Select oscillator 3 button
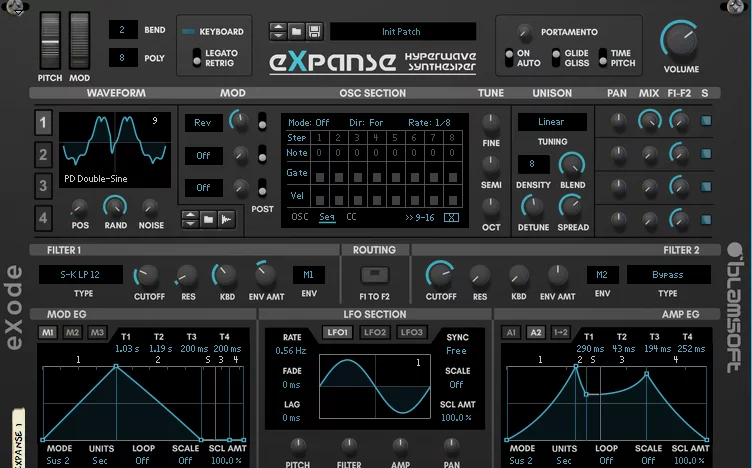This screenshot has width=752, height=468. tap(43, 186)
